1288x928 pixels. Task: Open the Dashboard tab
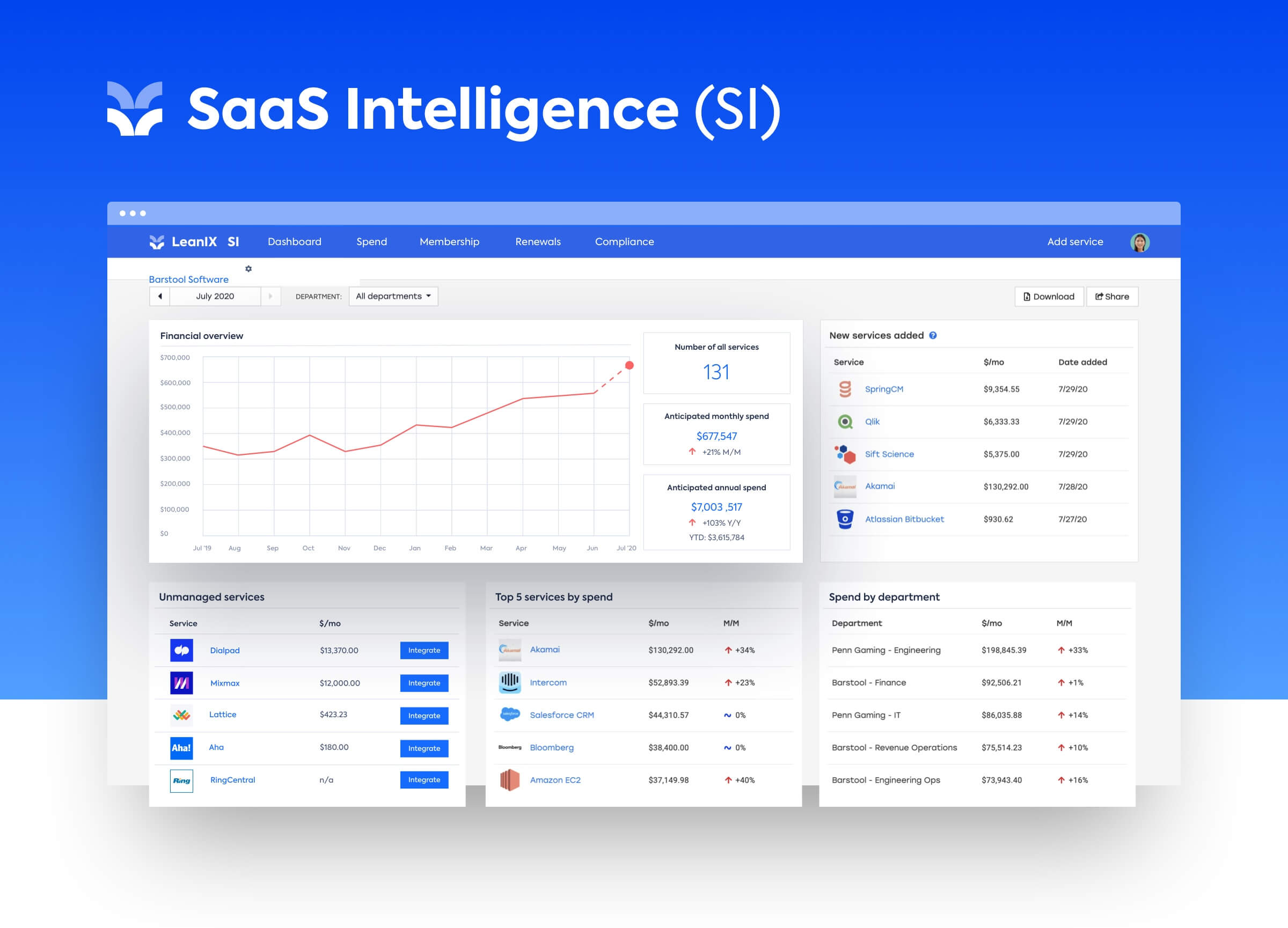[x=294, y=242]
